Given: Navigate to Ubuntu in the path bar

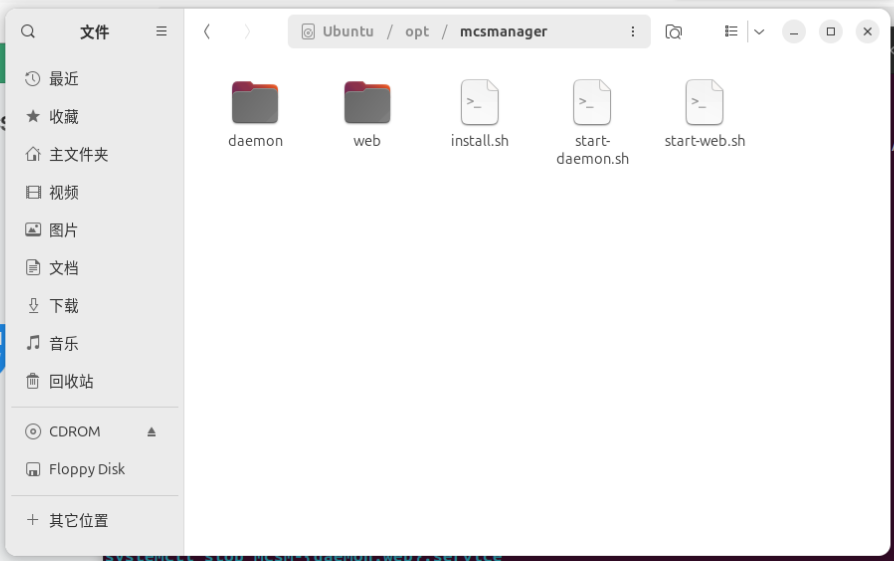Looking at the screenshot, I should [348, 31].
